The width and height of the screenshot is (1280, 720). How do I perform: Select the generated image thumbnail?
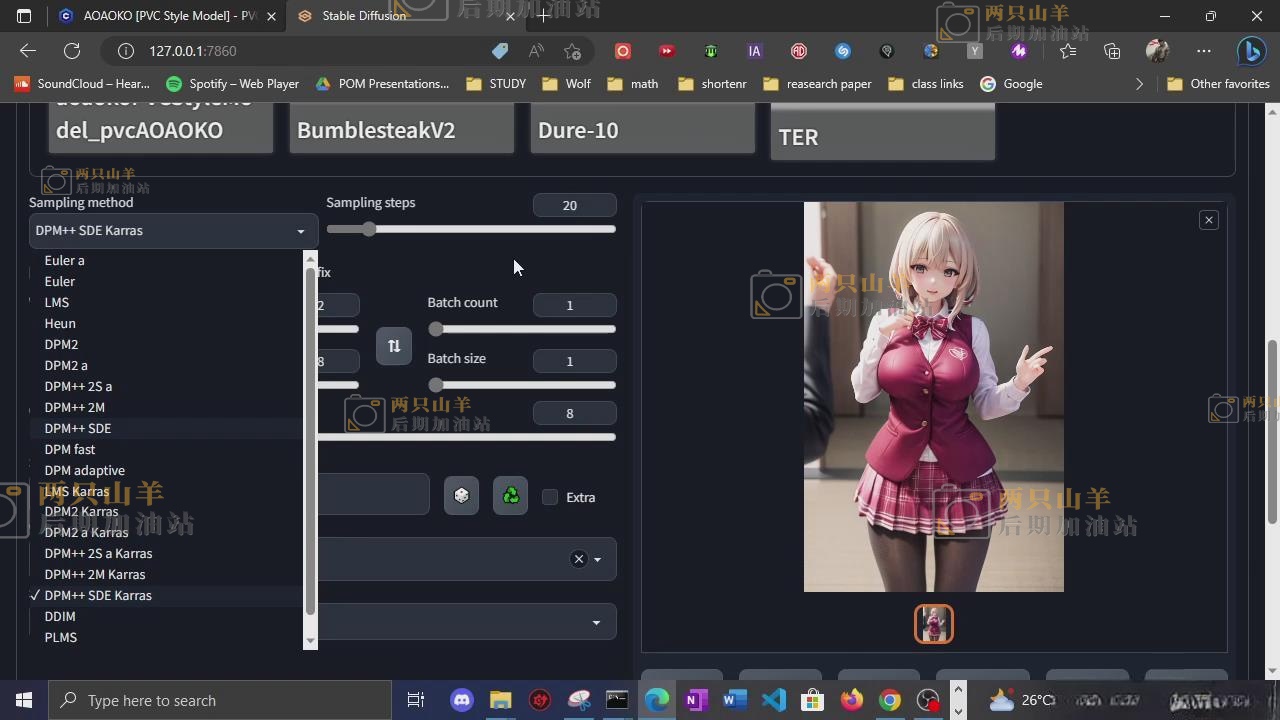click(933, 624)
